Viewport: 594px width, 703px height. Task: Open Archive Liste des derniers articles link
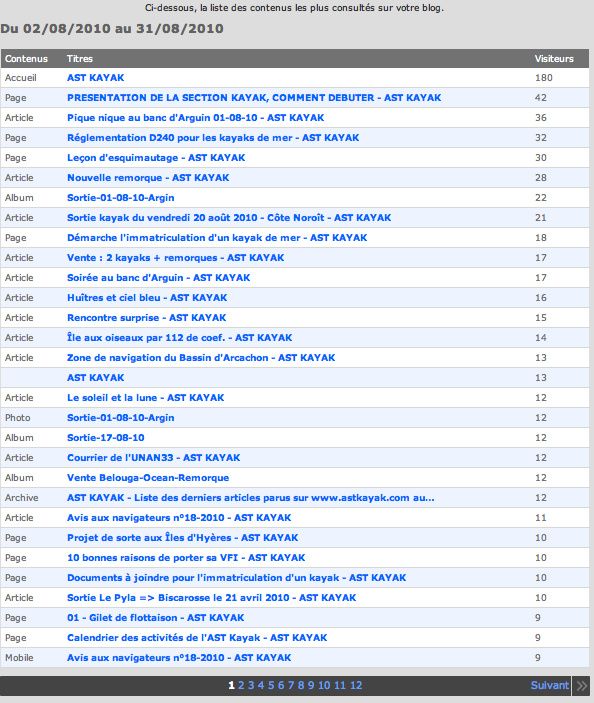[251, 498]
